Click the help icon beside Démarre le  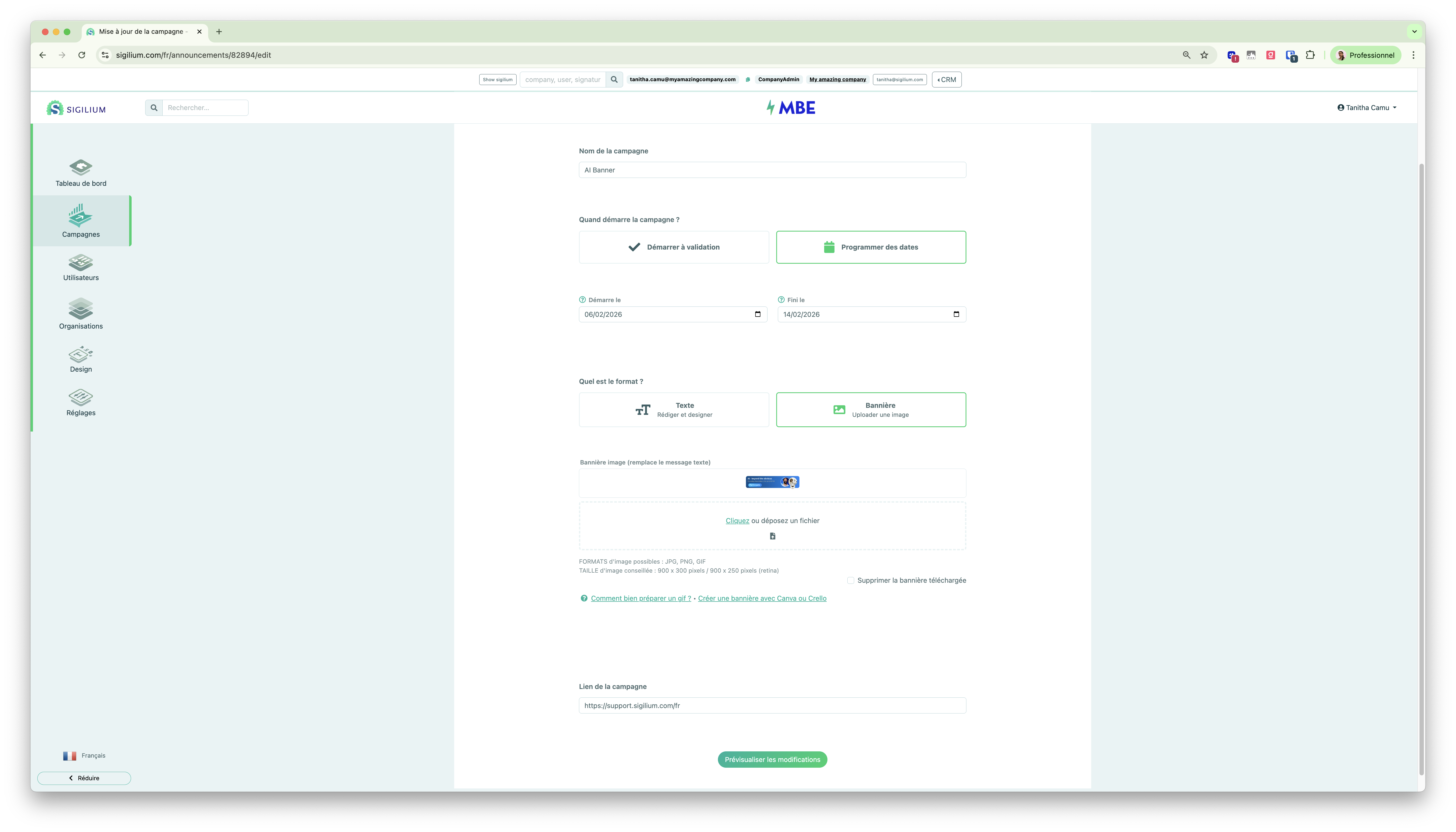point(582,300)
